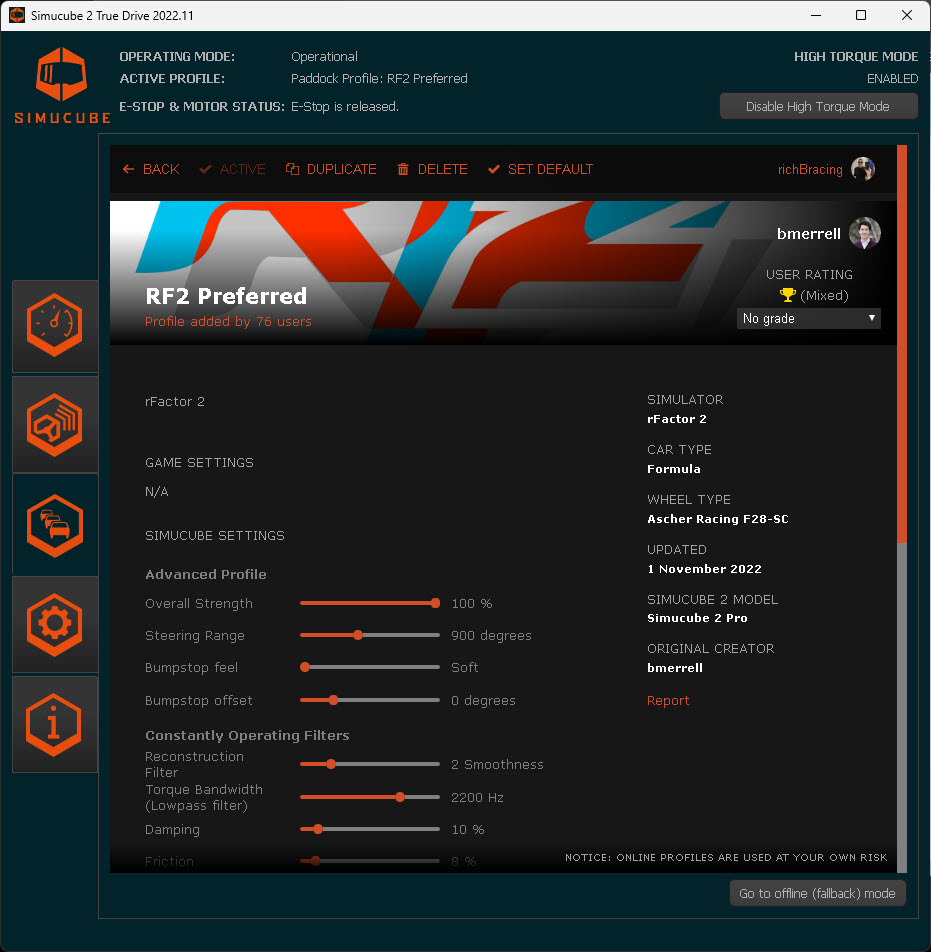Adjust the Steering Range slider

(370, 635)
